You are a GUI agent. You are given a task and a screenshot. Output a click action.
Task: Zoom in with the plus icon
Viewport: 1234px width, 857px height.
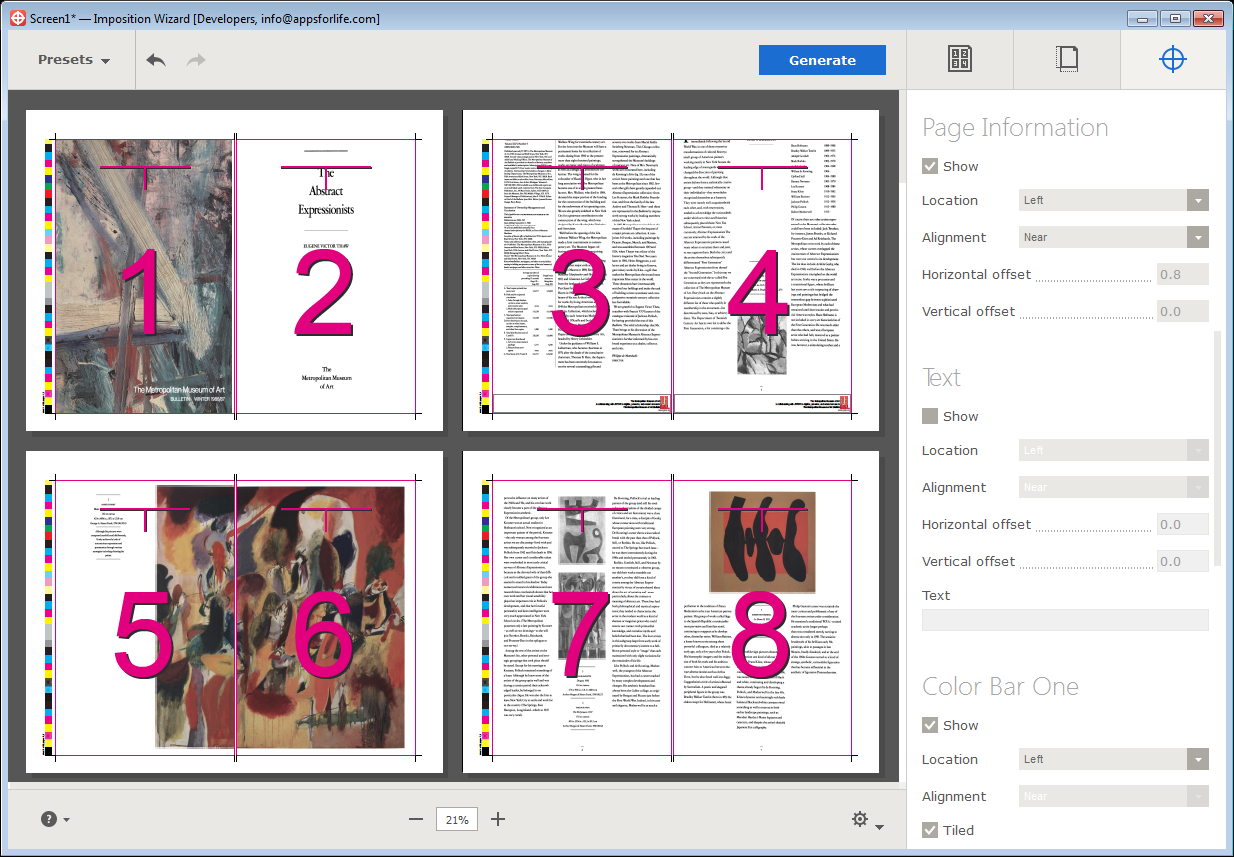pyautogui.click(x=498, y=820)
